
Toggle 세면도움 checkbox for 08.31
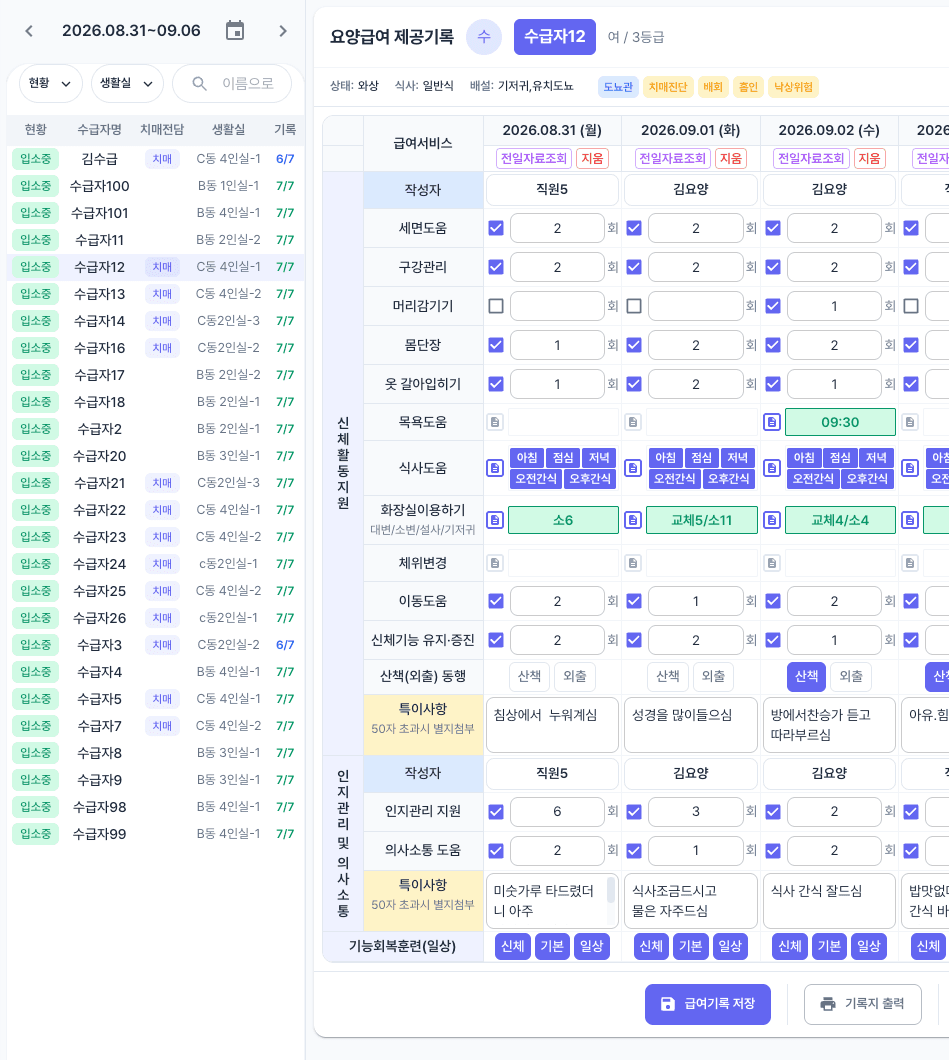tap(496, 228)
